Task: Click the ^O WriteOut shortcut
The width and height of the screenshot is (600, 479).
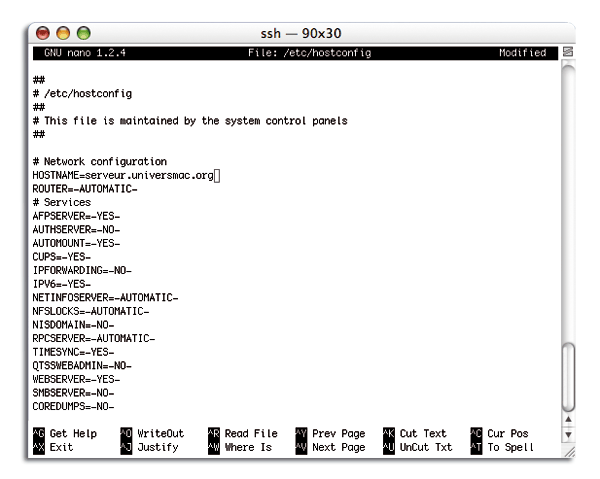Action: (x=151, y=433)
